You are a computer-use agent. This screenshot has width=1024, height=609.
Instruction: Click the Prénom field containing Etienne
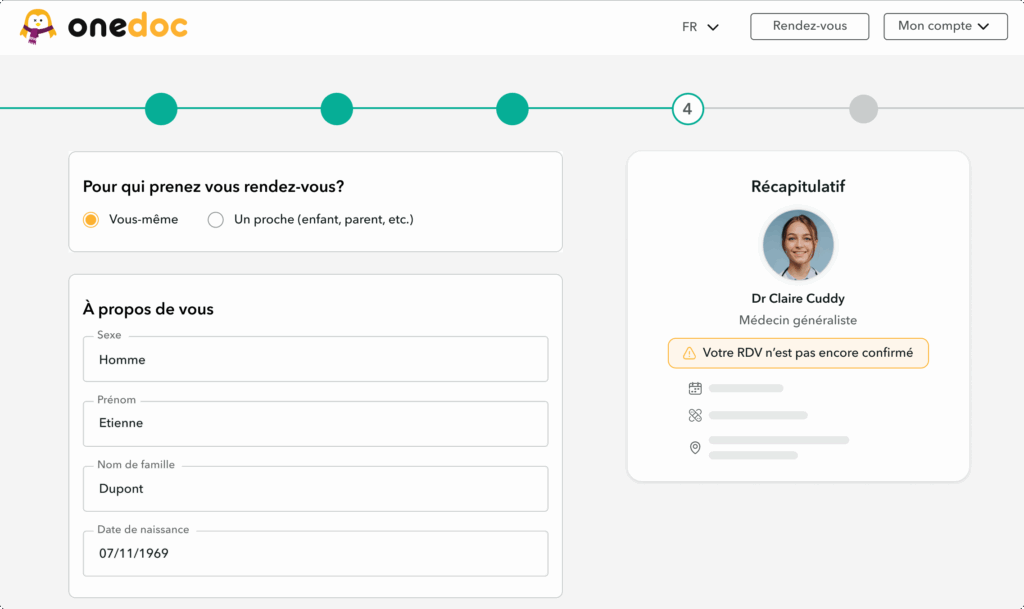click(x=315, y=424)
